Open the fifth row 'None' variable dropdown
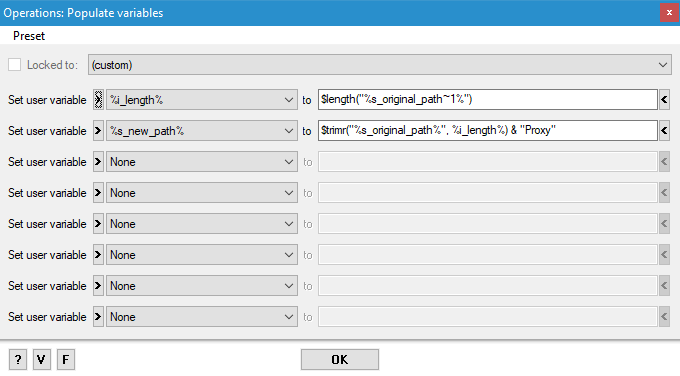 pos(202,224)
